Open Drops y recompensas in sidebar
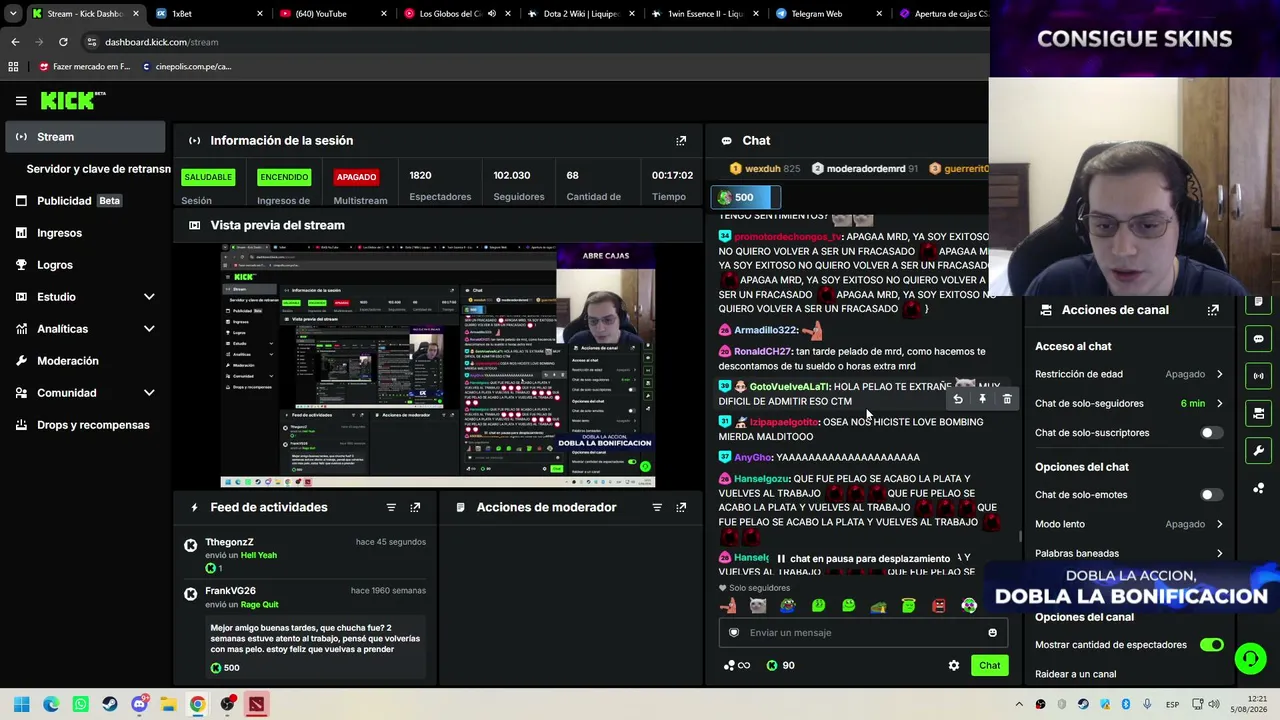The width and height of the screenshot is (1280, 720). (85, 425)
